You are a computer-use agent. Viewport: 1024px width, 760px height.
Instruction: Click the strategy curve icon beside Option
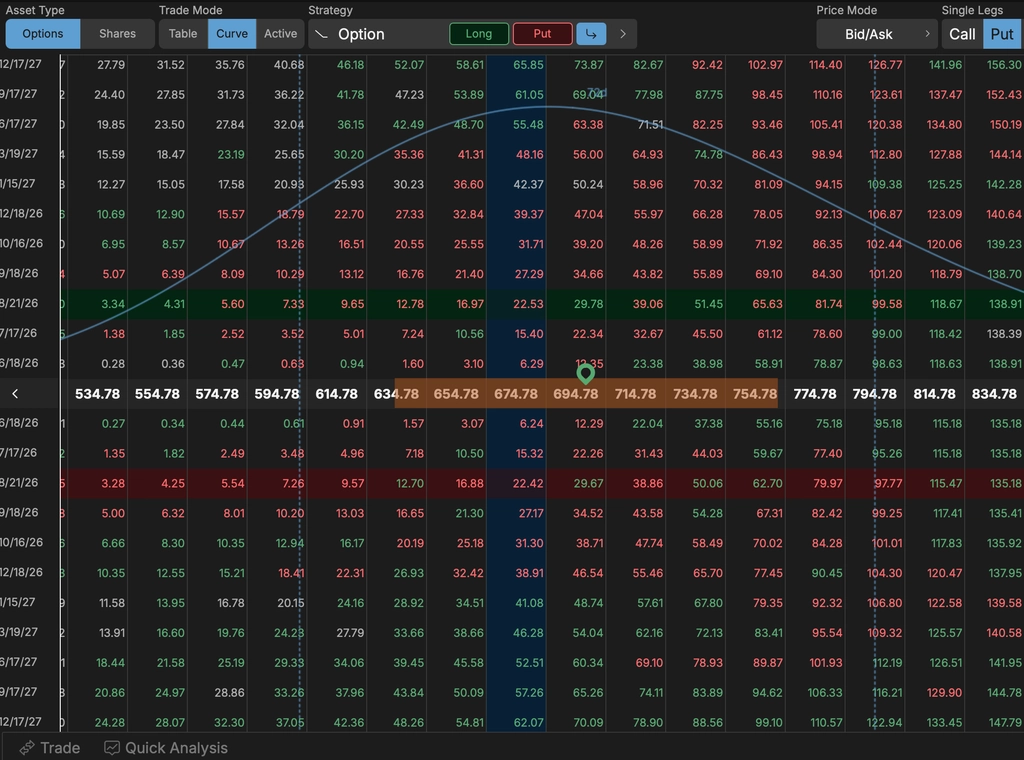(x=321, y=34)
